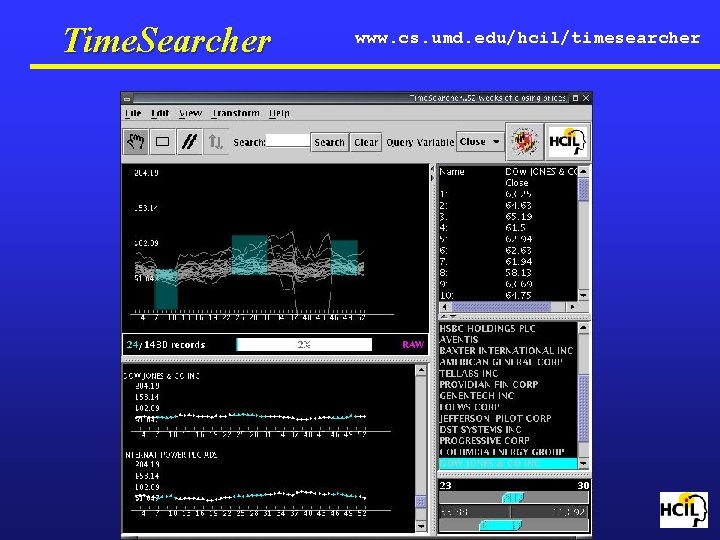Click the Search button

(x=329, y=142)
